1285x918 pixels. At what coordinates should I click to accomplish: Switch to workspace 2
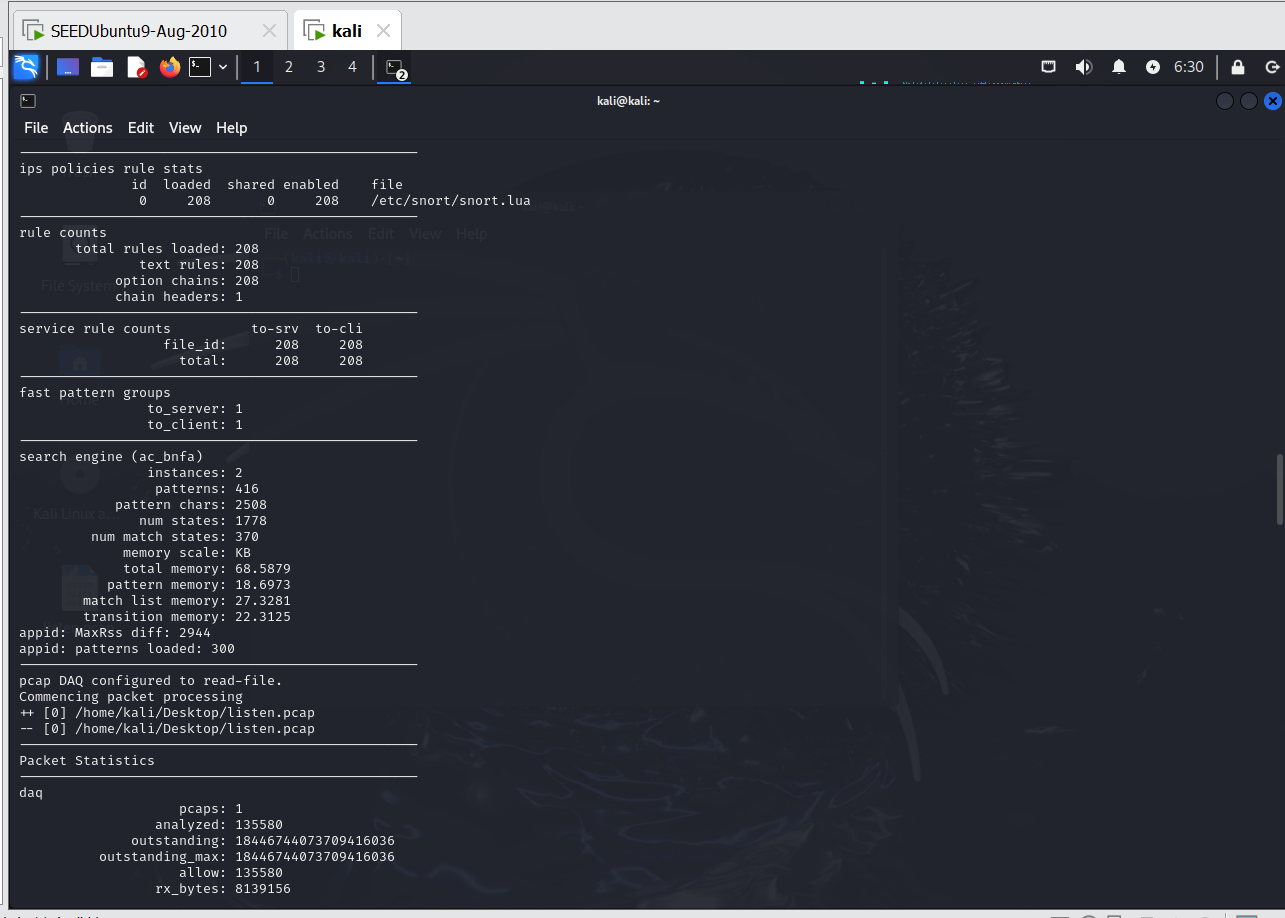pos(289,67)
